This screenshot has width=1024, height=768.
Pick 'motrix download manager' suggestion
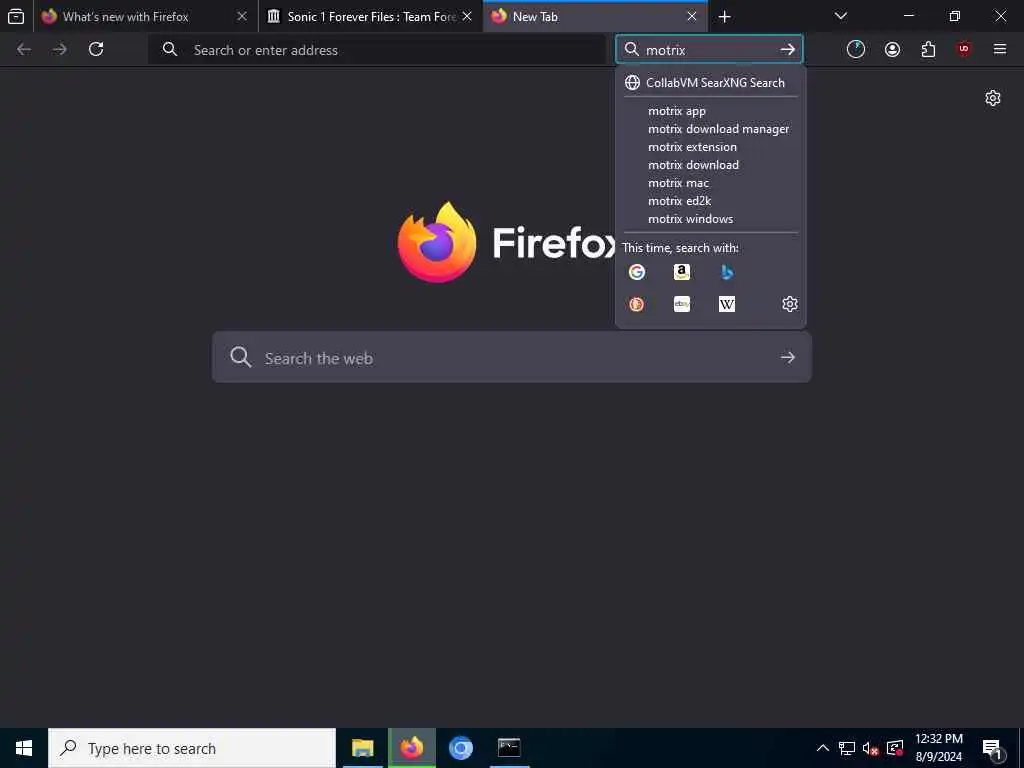[711, 129]
